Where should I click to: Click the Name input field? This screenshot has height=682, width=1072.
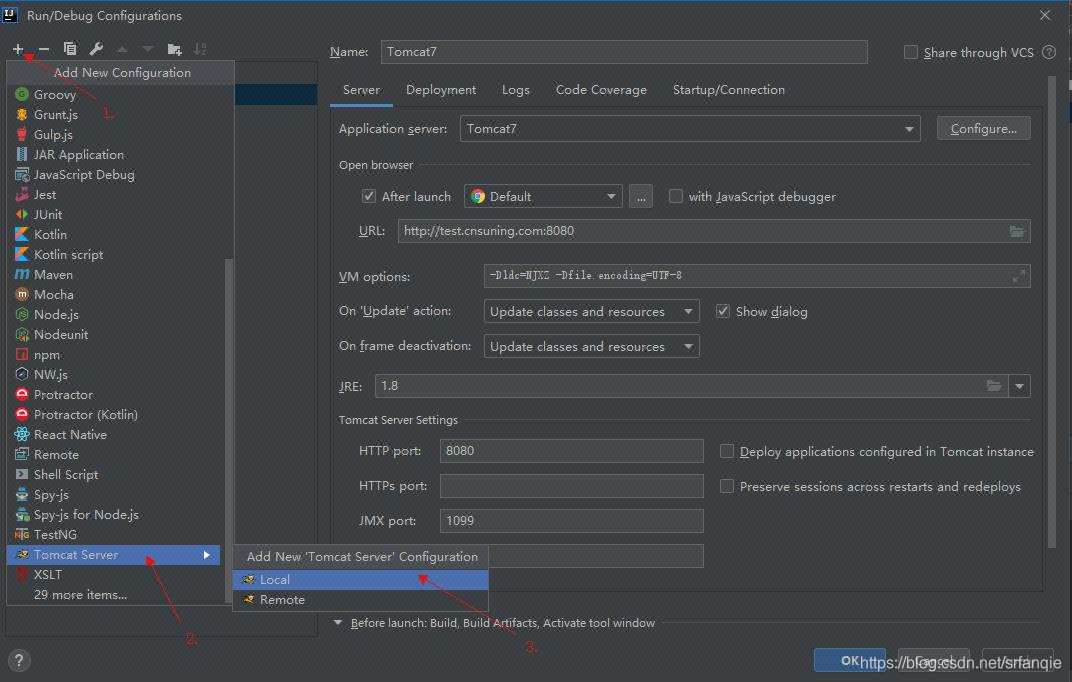(624, 52)
